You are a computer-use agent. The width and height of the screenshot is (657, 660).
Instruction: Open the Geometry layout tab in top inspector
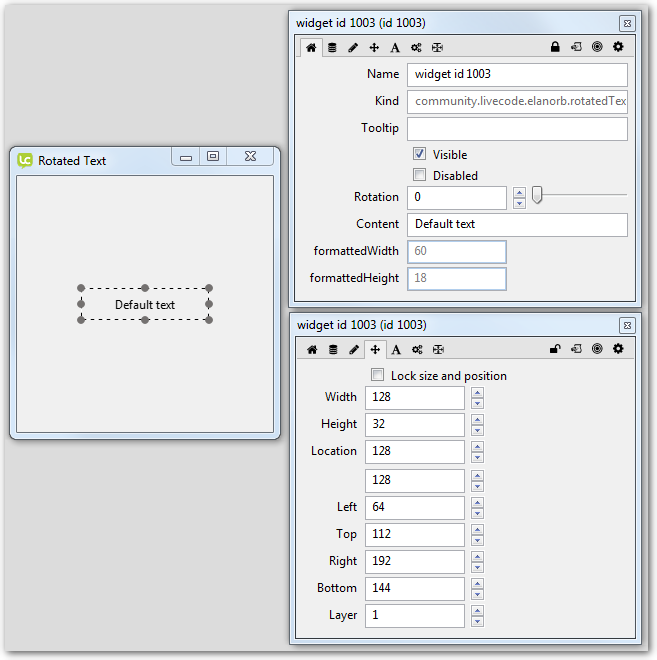437,47
